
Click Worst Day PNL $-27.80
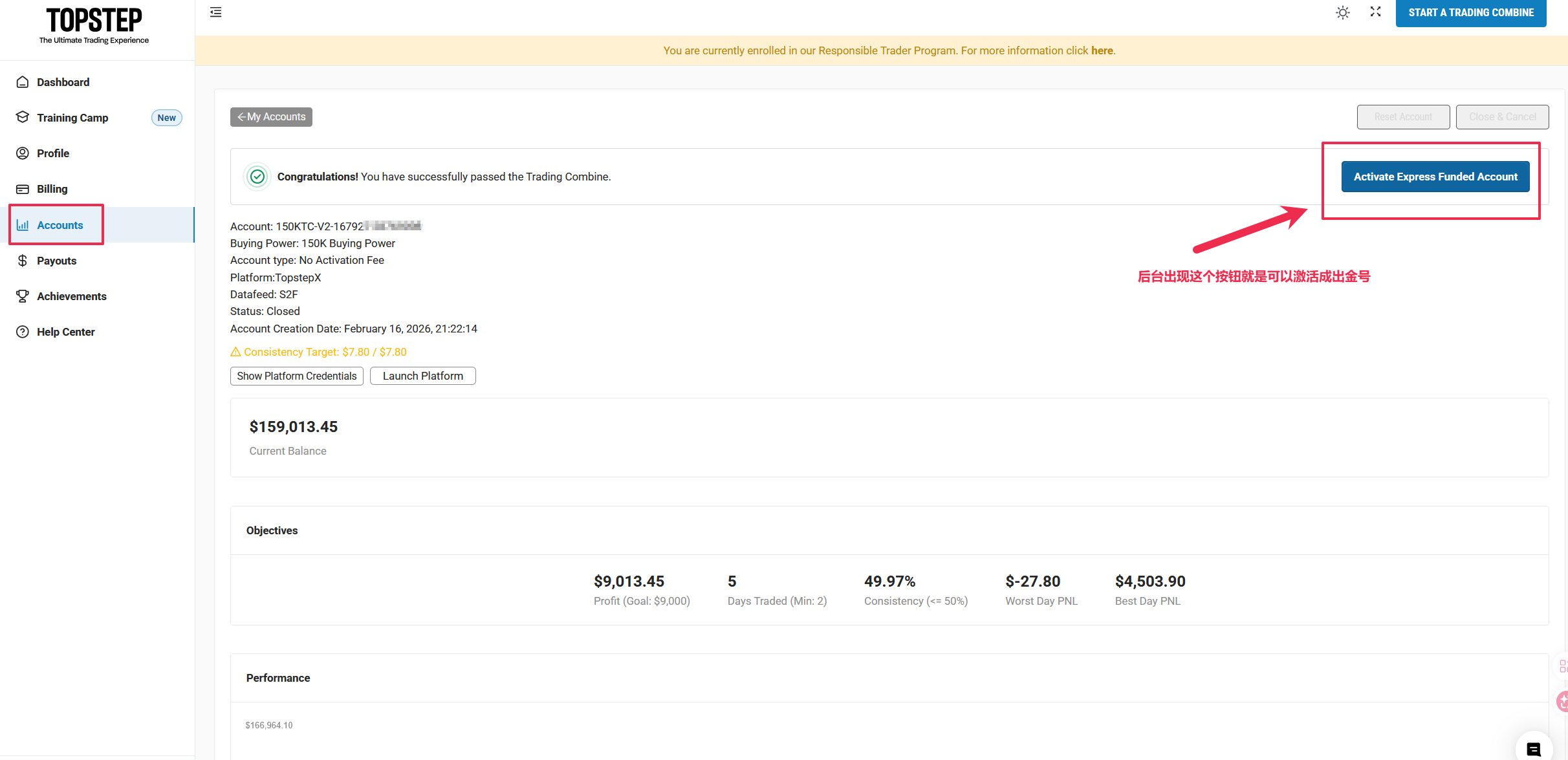click(x=1032, y=581)
